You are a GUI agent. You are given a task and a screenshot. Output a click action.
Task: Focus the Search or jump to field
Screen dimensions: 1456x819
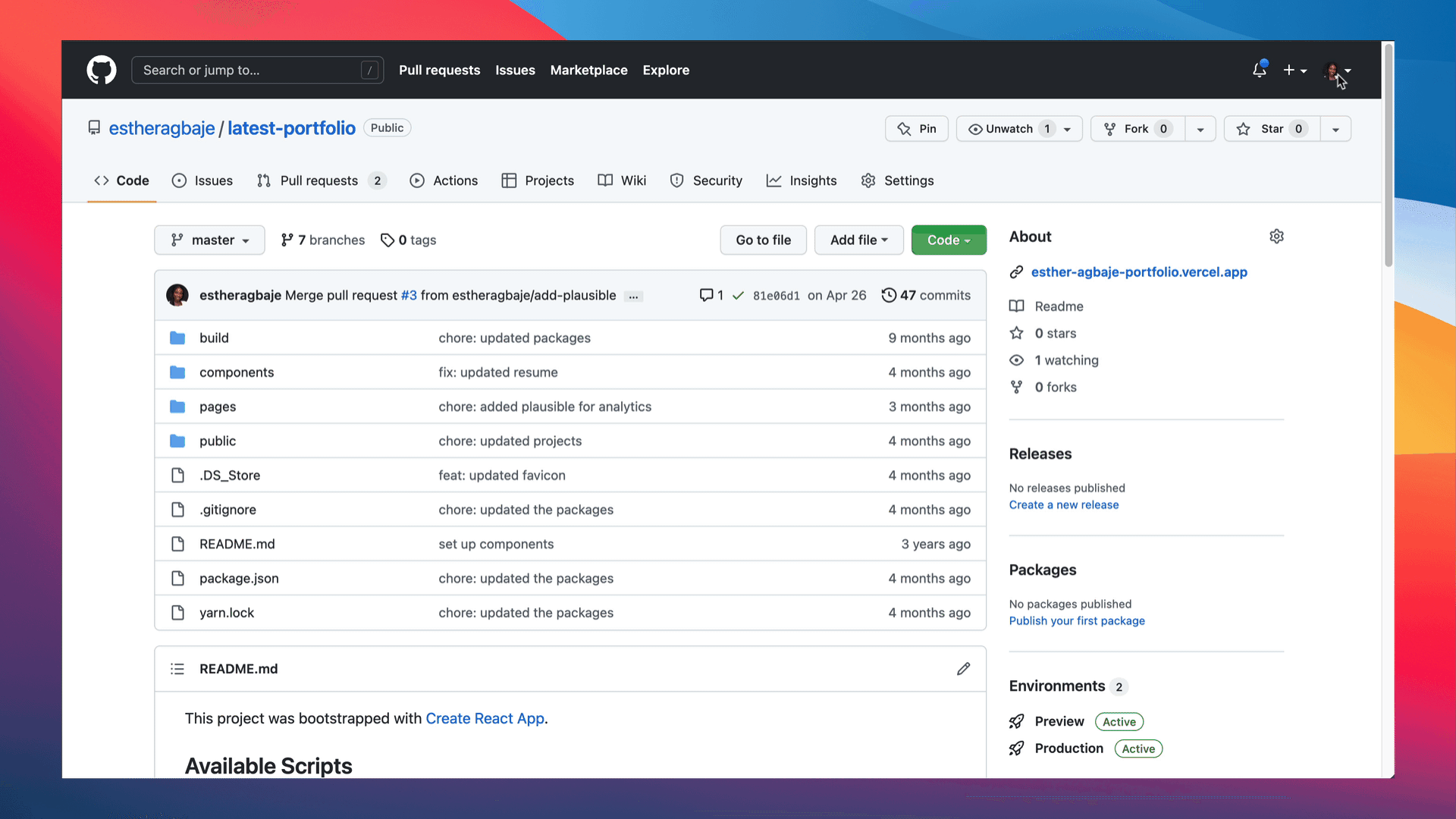tap(257, 70)
